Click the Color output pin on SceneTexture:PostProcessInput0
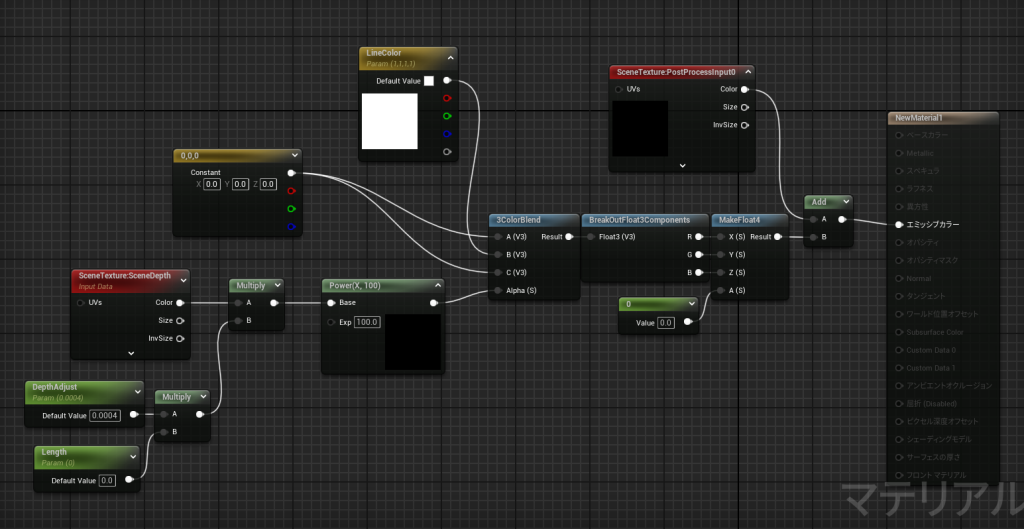Viewport: 1024px width, 529px height. tap(744, 89)
